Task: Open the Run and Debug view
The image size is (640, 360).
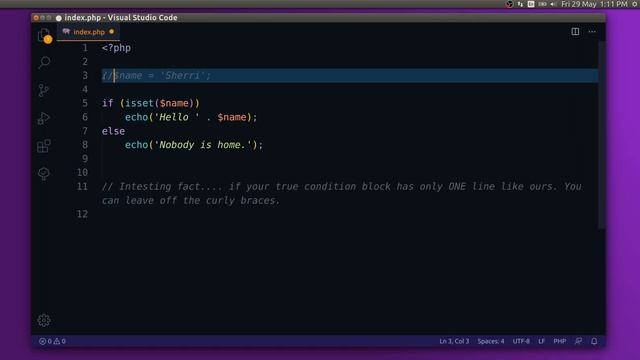Action: (x=44, y=118)
